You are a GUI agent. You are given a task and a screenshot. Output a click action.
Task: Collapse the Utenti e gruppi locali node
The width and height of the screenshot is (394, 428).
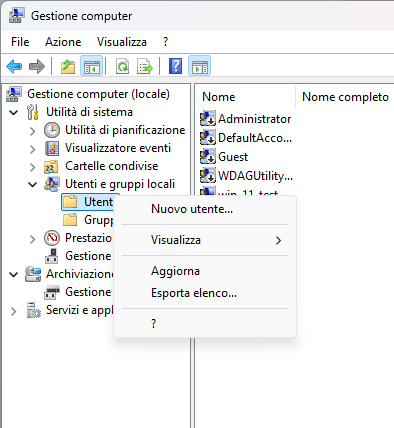pos(32,184)
